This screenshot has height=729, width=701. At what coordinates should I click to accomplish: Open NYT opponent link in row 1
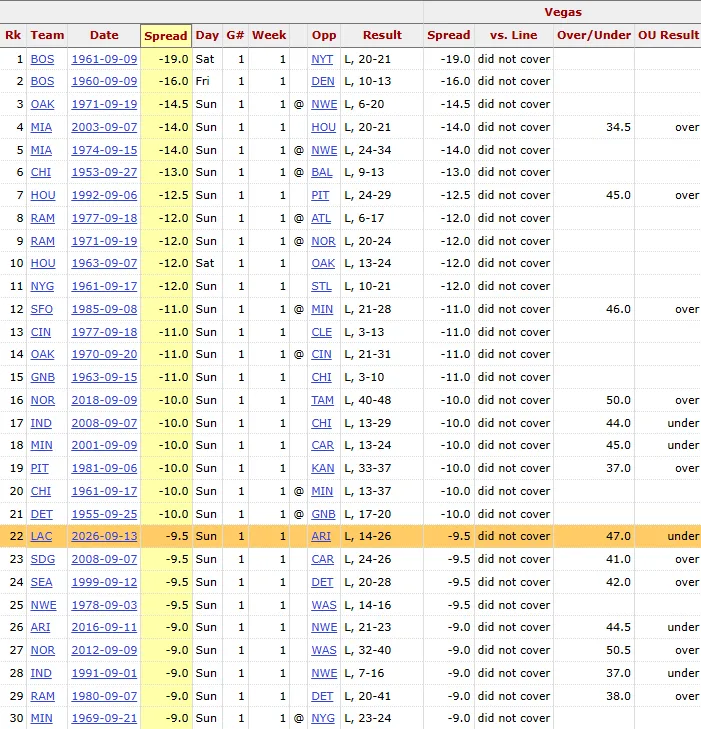click(x=322, y=60)
